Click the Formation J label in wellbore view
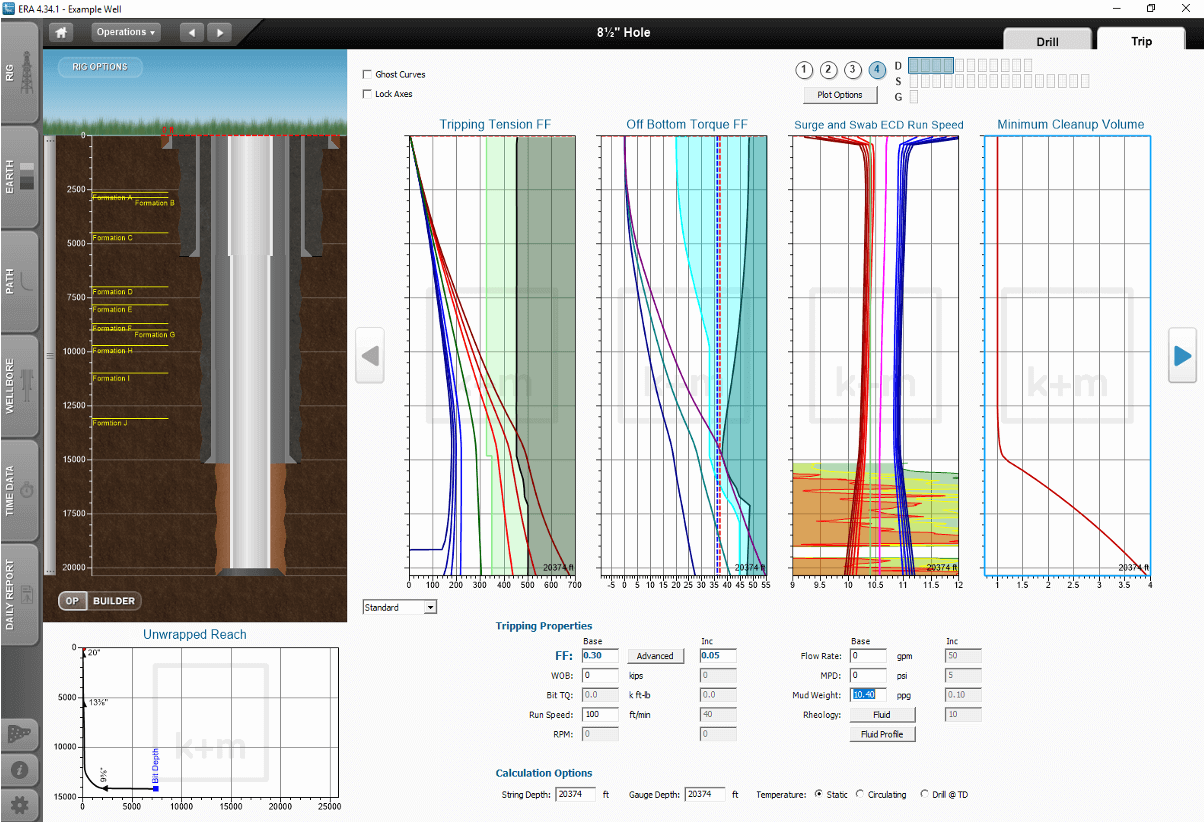This screenshot has width=1204, height=822. click(x=110, y=423)
